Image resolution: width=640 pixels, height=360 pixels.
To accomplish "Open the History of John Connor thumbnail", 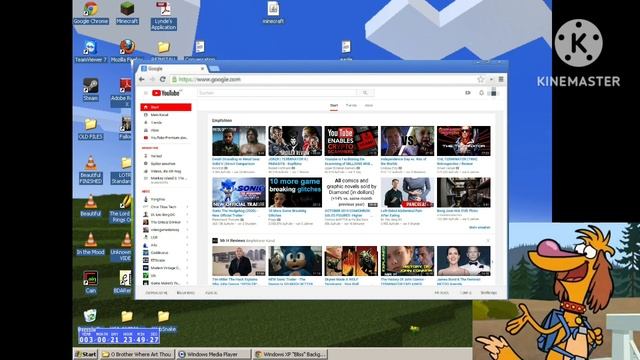I will (407, 261).
